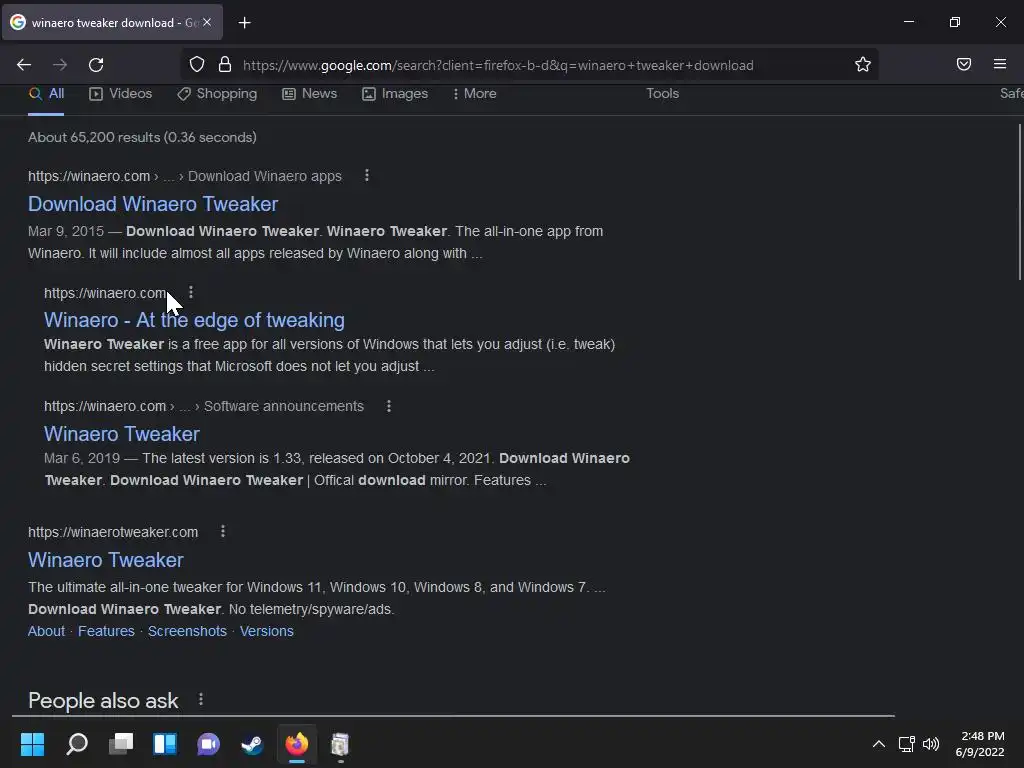The height and width of the screenshot is (768, 1024).
Task: Open the last taskbar app after Firefox
Action: tap(340, 744)
